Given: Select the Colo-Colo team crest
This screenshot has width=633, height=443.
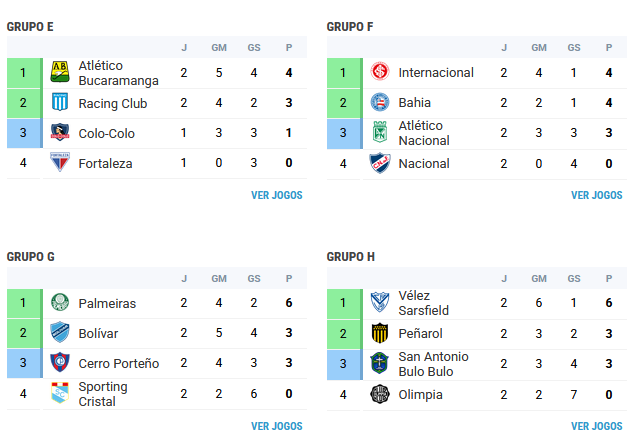Looking at the screenshot, I should (60, 132).
